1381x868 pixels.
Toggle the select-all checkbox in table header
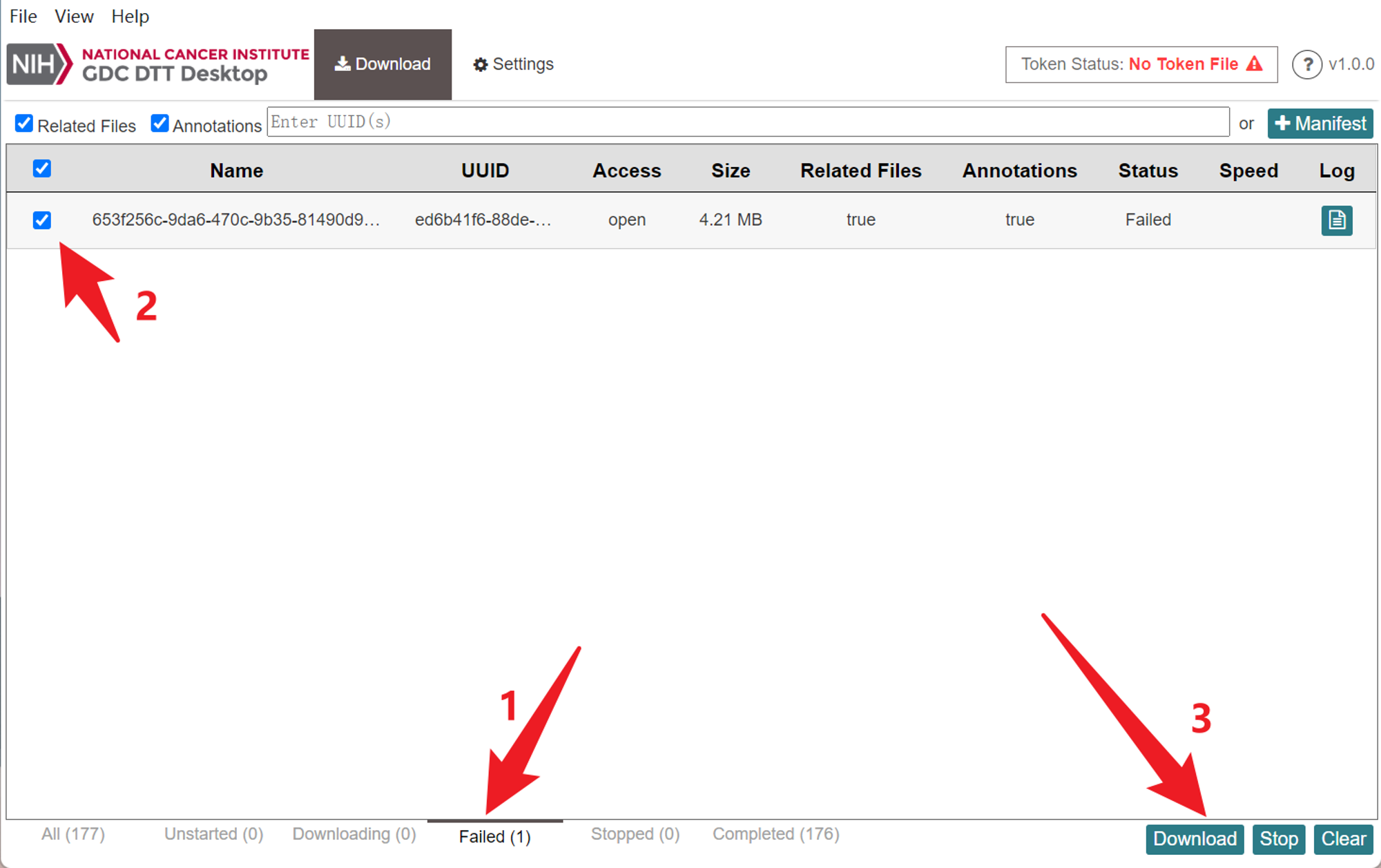click(x=42, y=168)
